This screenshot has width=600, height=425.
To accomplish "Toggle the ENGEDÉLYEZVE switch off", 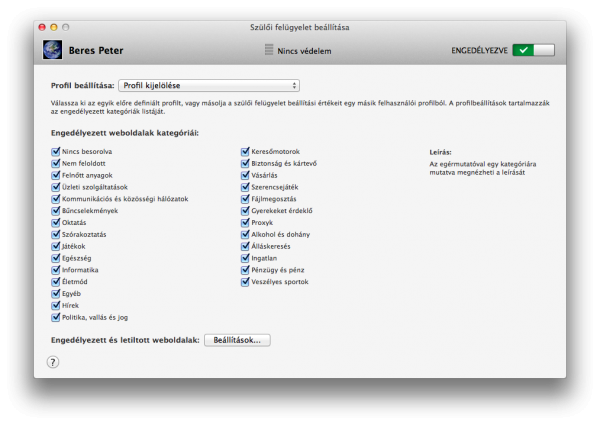I will click(x=533, y=50).
